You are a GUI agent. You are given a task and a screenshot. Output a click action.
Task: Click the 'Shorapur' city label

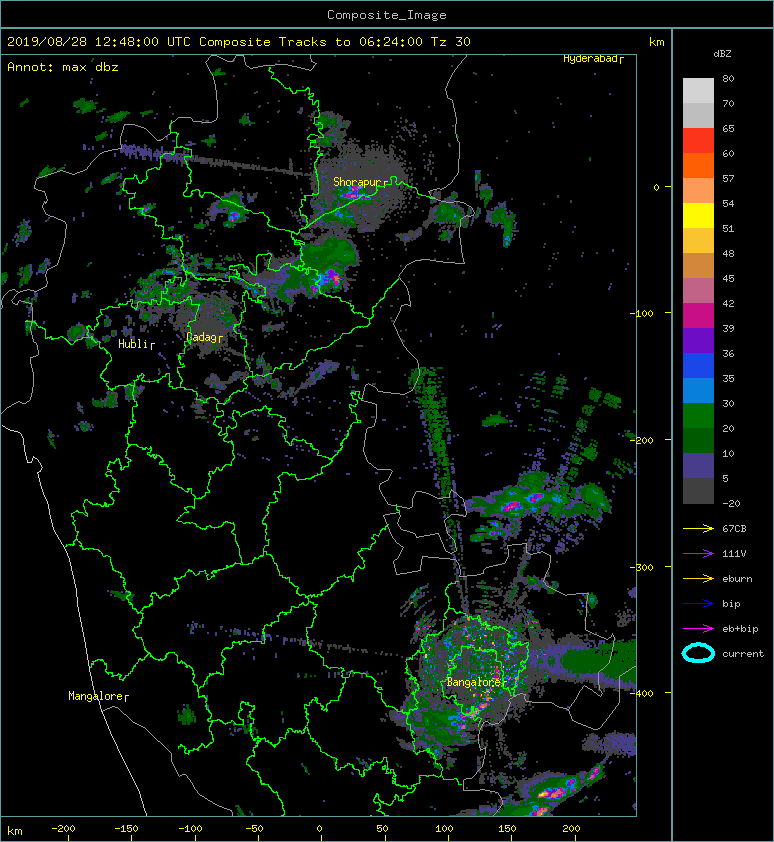pos(357,182)
